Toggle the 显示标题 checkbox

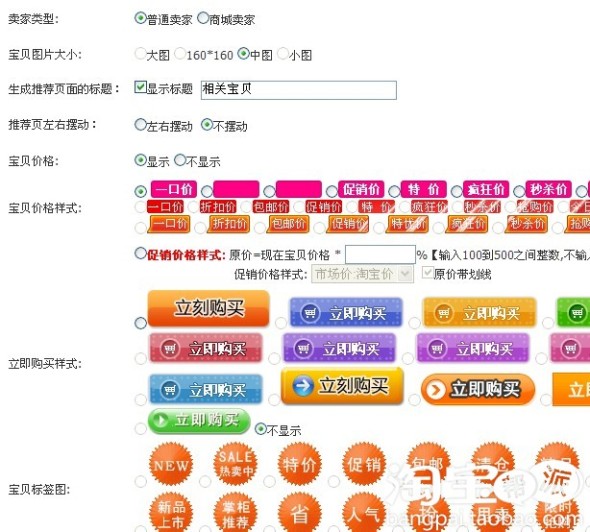tap(140, 87)
